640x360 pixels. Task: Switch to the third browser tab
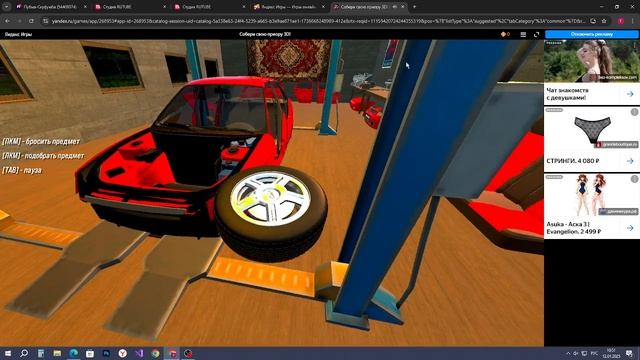pos(210,7)
